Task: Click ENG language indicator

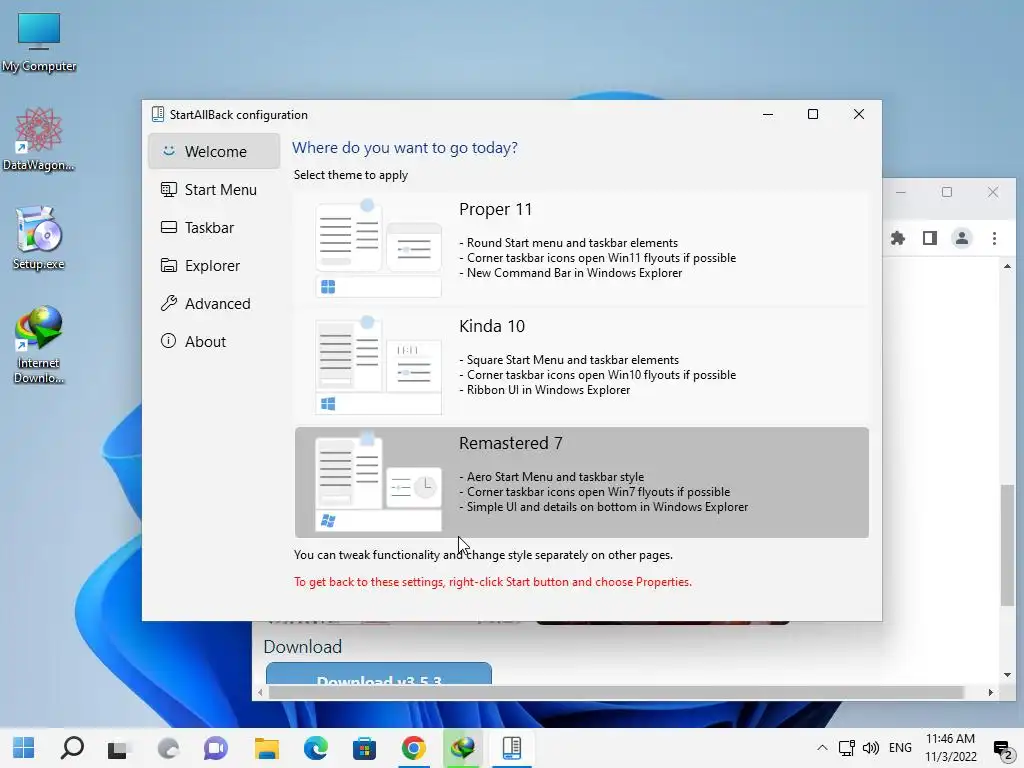Action: click(x=900, y=748)
